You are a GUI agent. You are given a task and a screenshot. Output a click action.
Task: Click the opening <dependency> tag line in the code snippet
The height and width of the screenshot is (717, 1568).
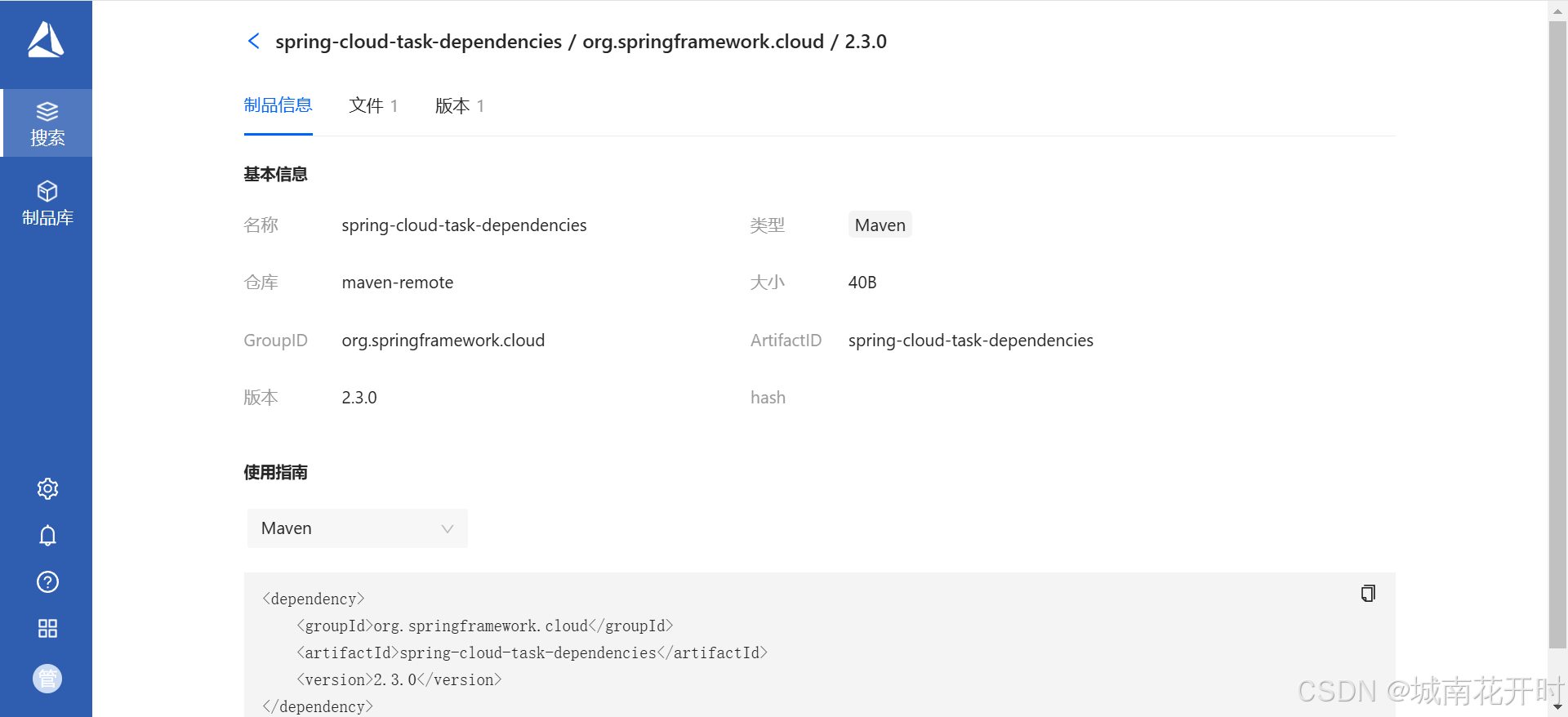[313, 599]
